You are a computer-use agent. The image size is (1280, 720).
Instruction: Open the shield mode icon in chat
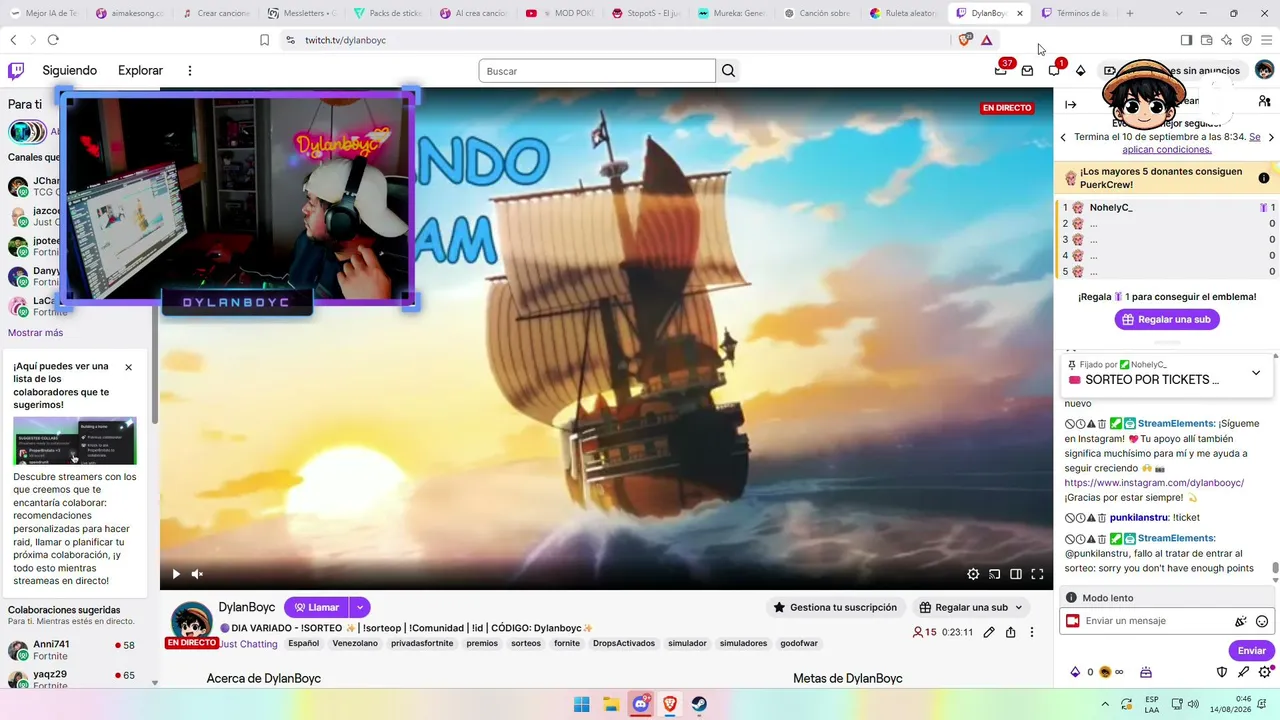1221,672
